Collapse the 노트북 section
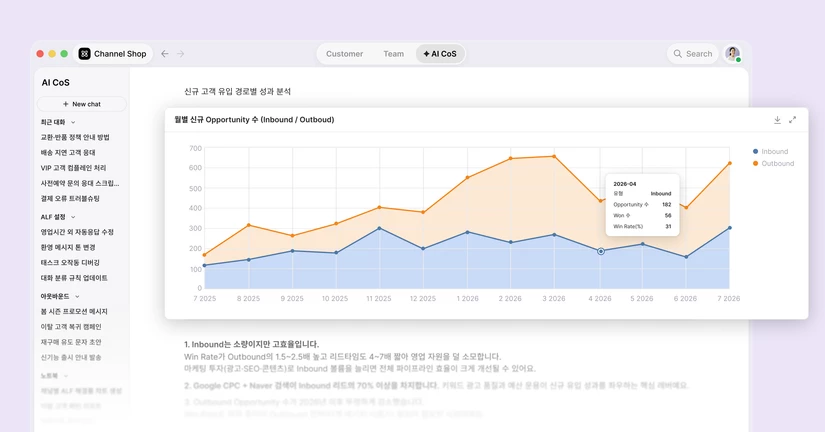825x432 pixels. click(x=66, y=376)
